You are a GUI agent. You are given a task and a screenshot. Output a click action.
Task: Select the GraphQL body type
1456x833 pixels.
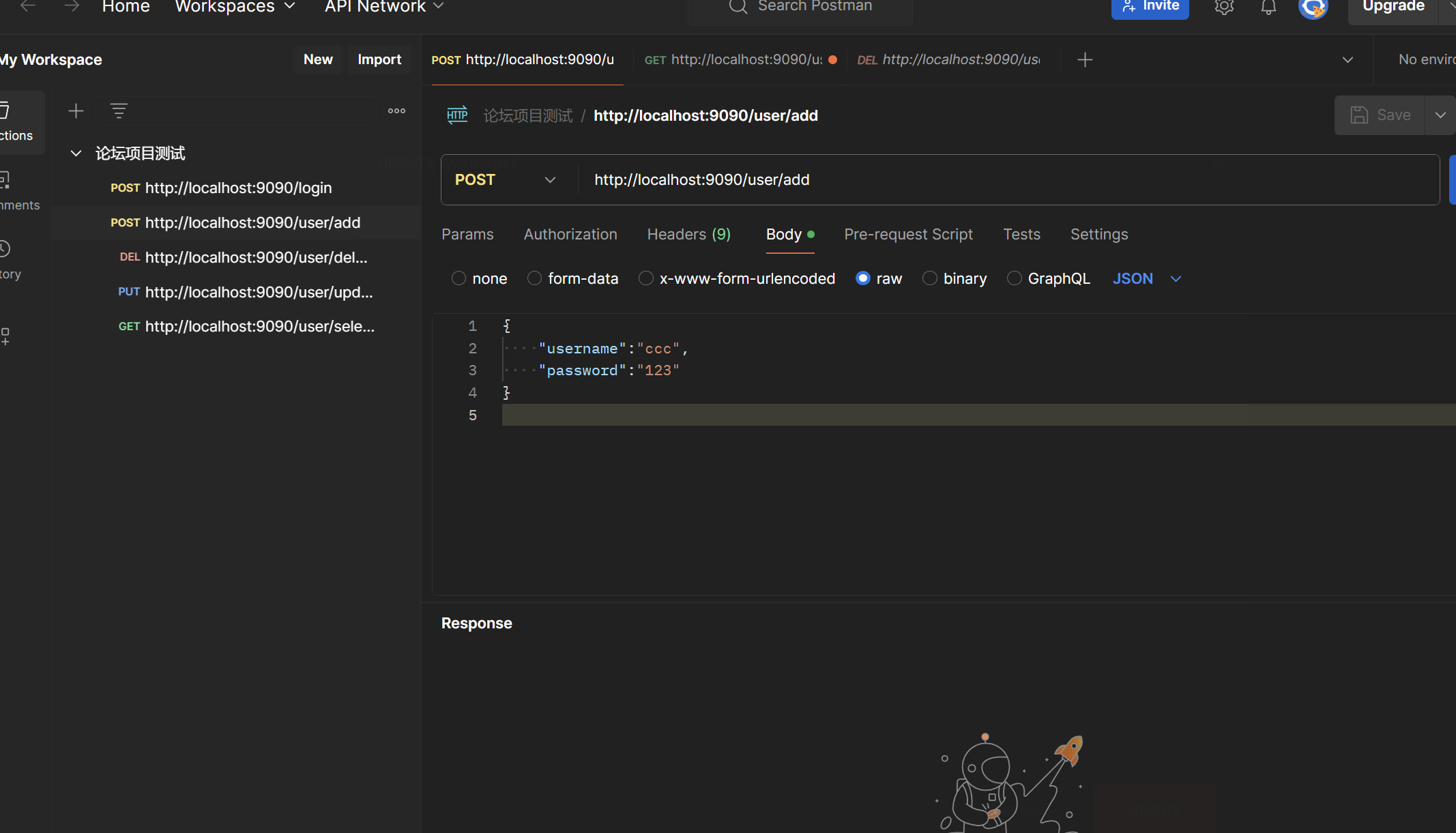(x=1015, y=278)
